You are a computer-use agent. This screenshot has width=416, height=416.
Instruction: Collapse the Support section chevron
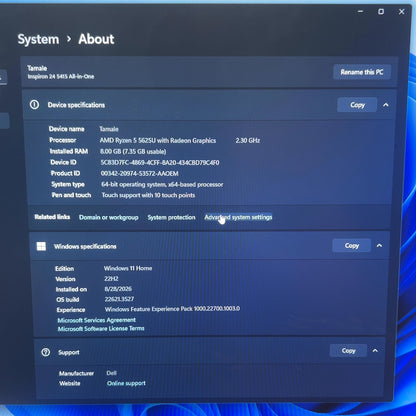pyautogui.click(x=375, y=351)
